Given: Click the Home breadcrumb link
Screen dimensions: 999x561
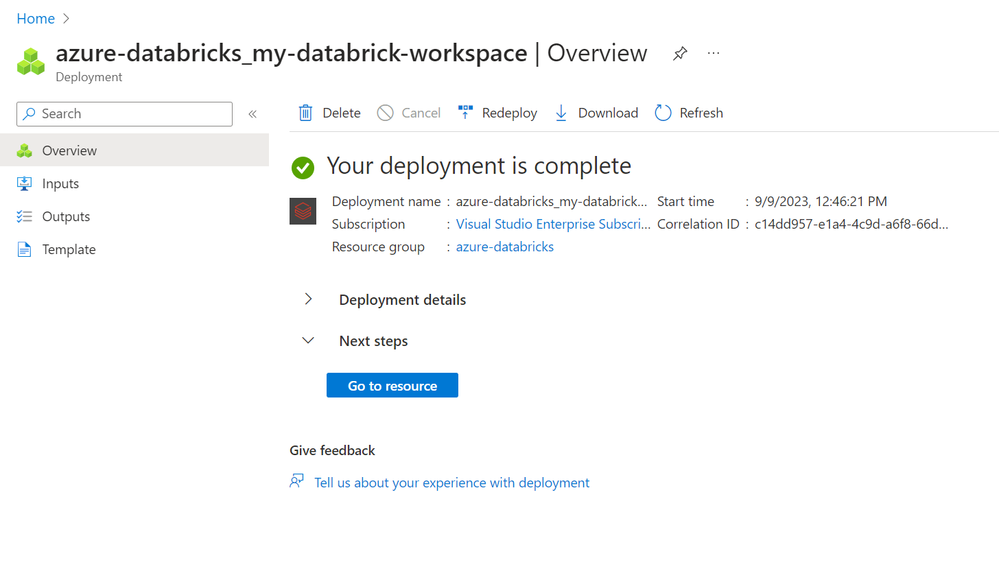Looking at the screenshot, I should pos(36,18).
